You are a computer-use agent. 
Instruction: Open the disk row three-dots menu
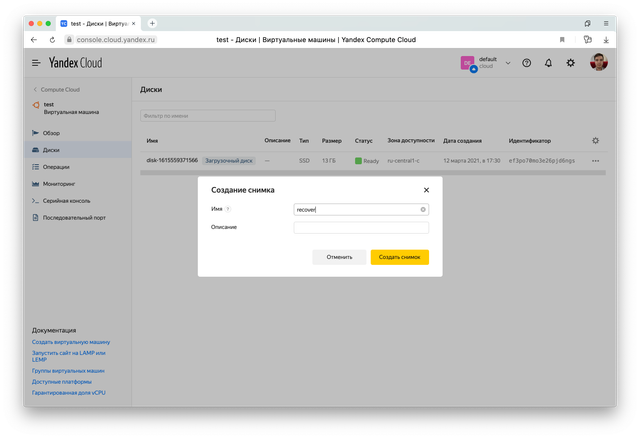point(596,160)
